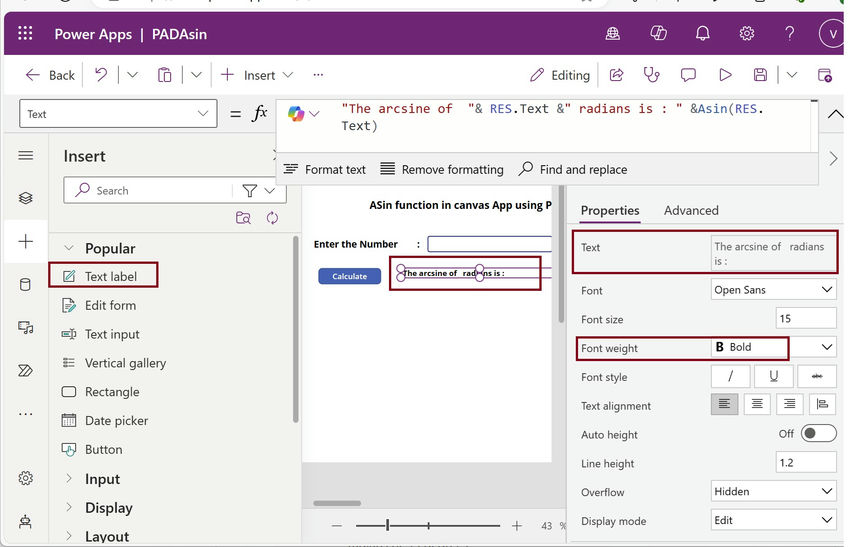
Task: Set text alignment to center
Action: pos(757,404)
